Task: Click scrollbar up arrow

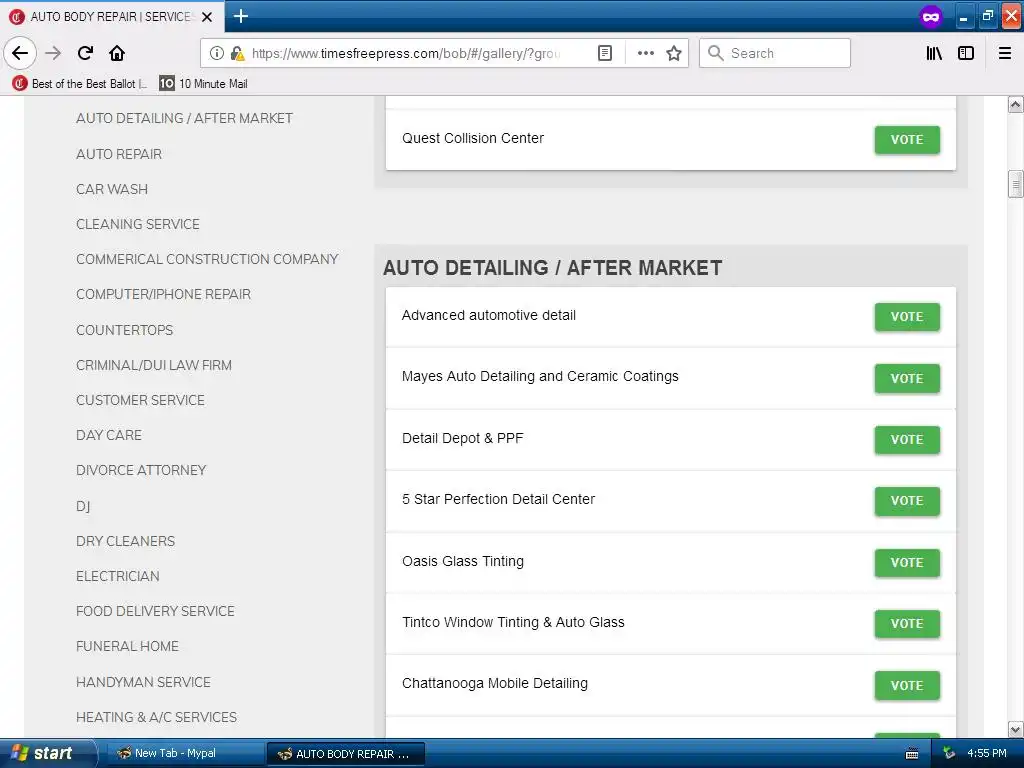Action: click(x=1015, y=104)
